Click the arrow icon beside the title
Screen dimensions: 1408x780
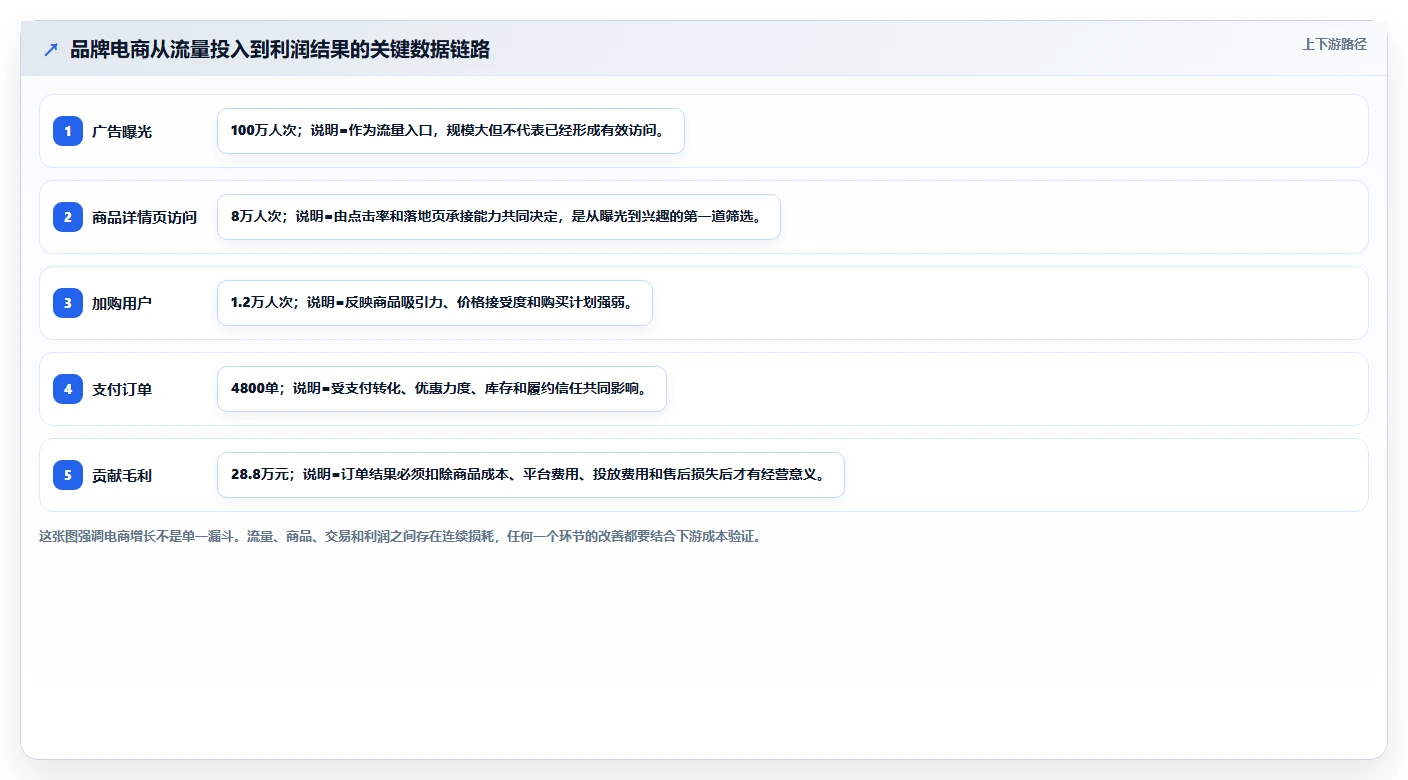click(51, 50)
